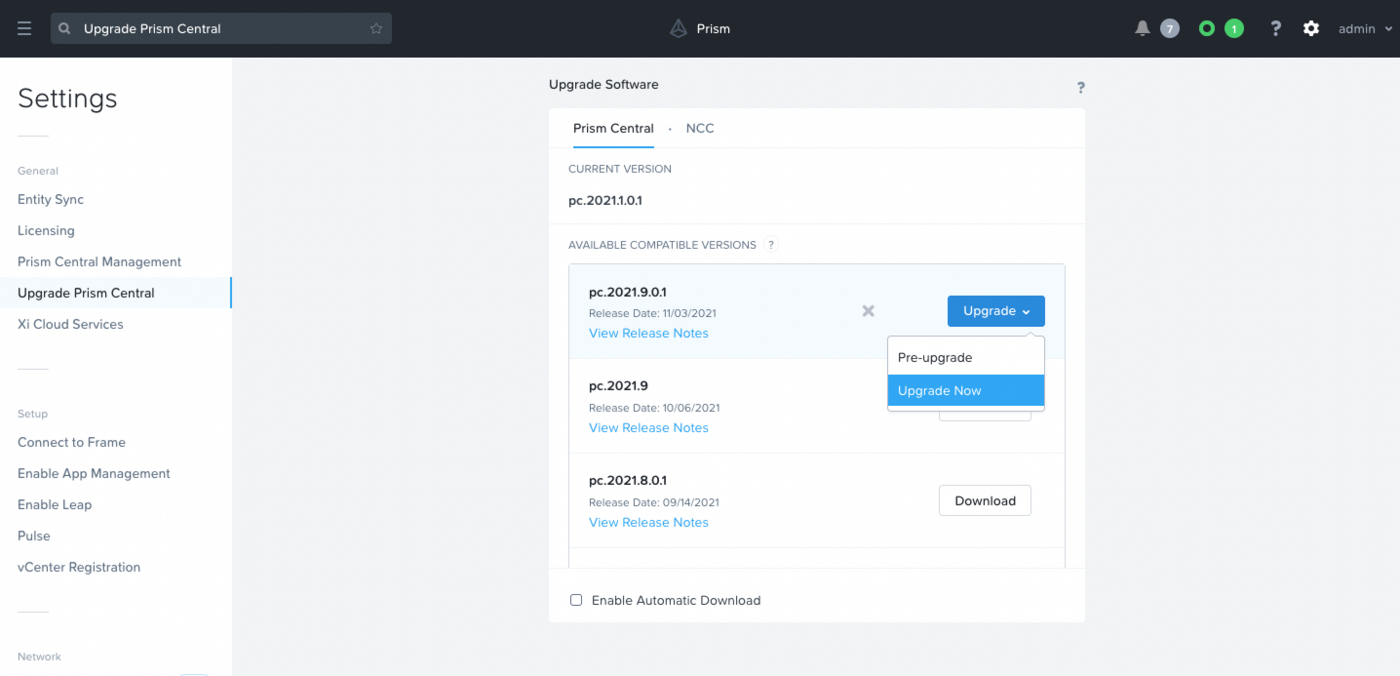Click the search magnifier icon

(x=65, y=29)
